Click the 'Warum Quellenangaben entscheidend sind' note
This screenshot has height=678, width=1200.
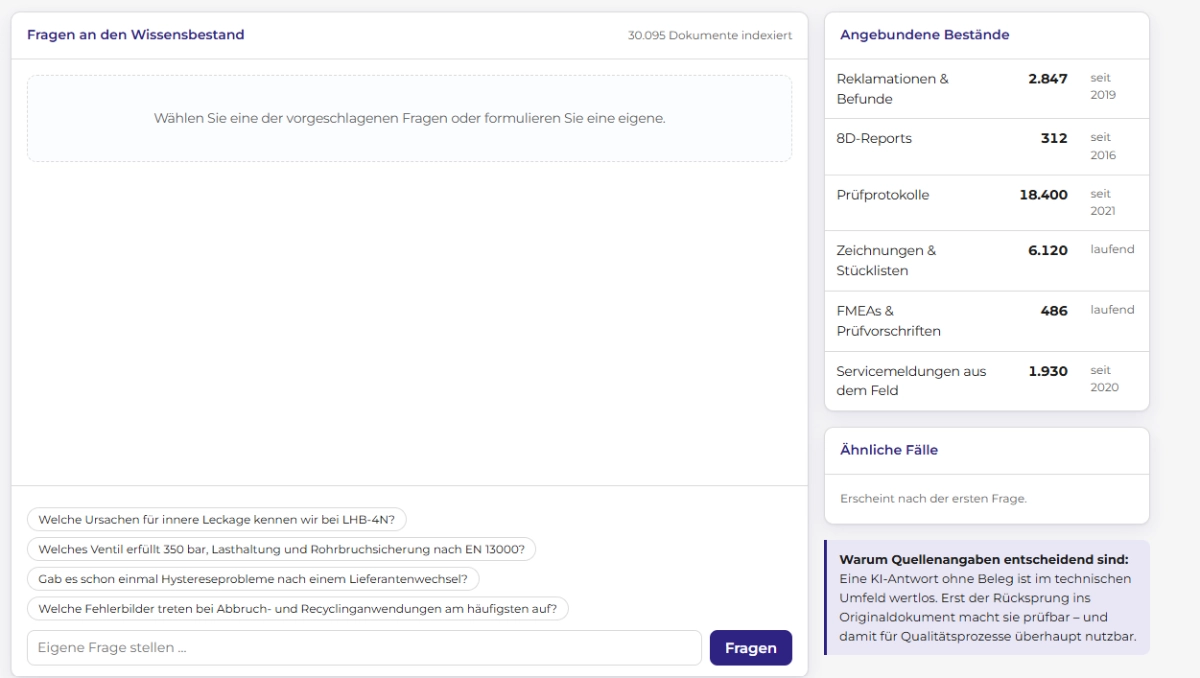(x=987, y=597)
